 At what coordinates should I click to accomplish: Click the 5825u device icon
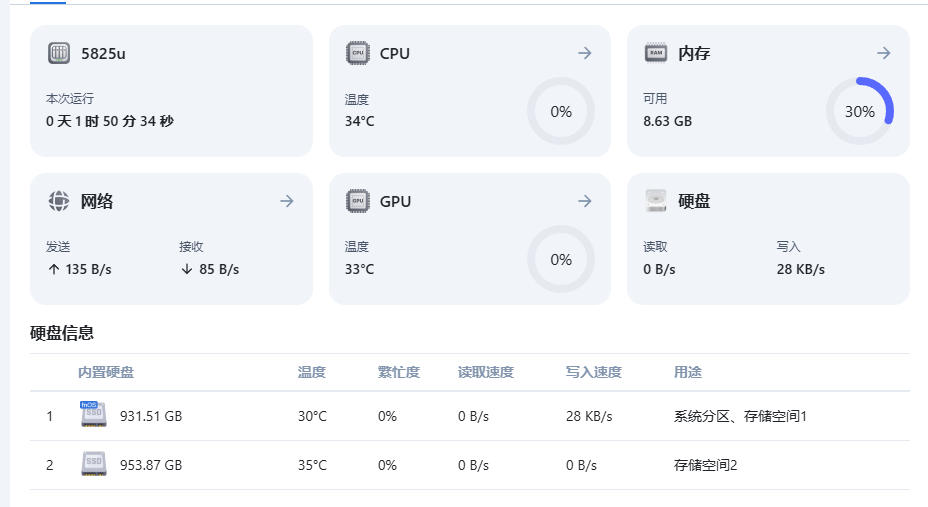pyautogui.click(x=59, y=53)
